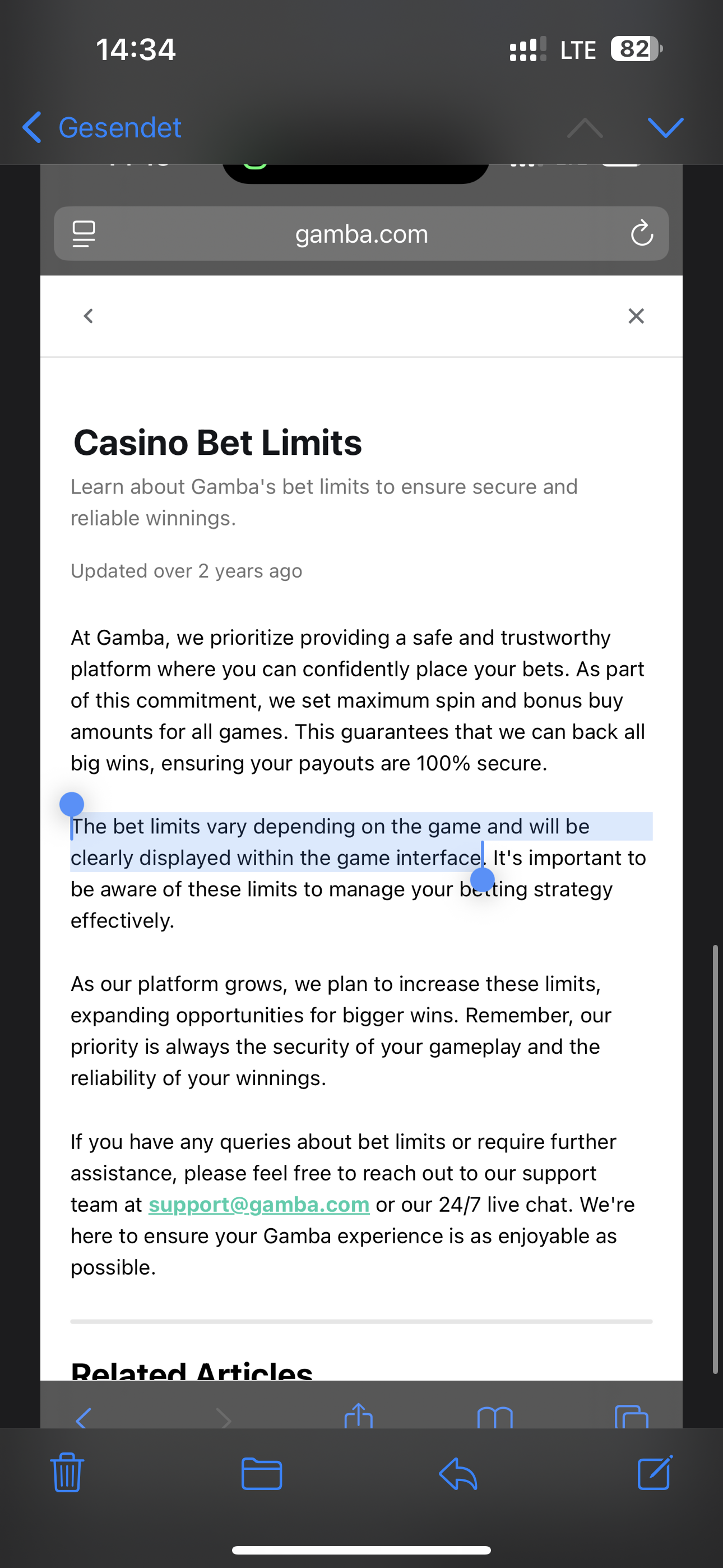Tap the reload icon in address bar

[641, 234]
